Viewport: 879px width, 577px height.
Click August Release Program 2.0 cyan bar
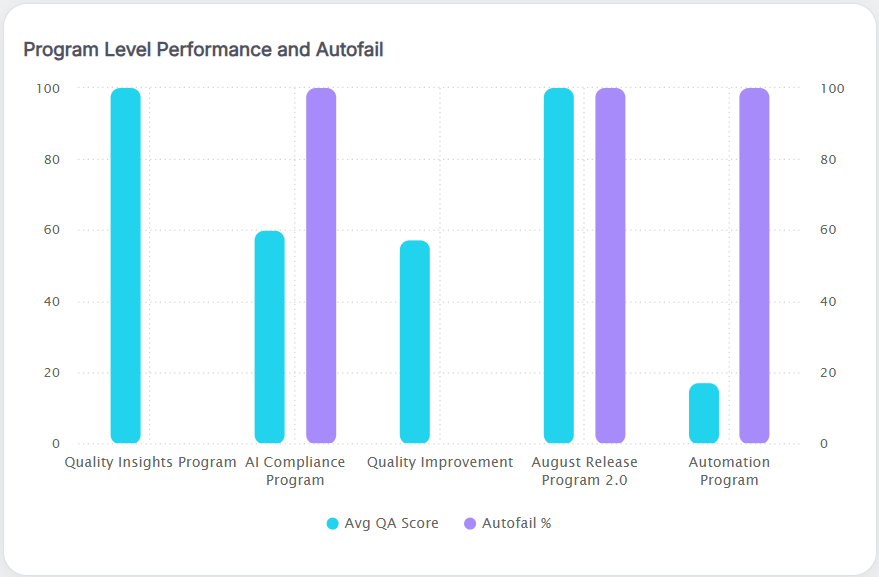[x=559, y=265]
